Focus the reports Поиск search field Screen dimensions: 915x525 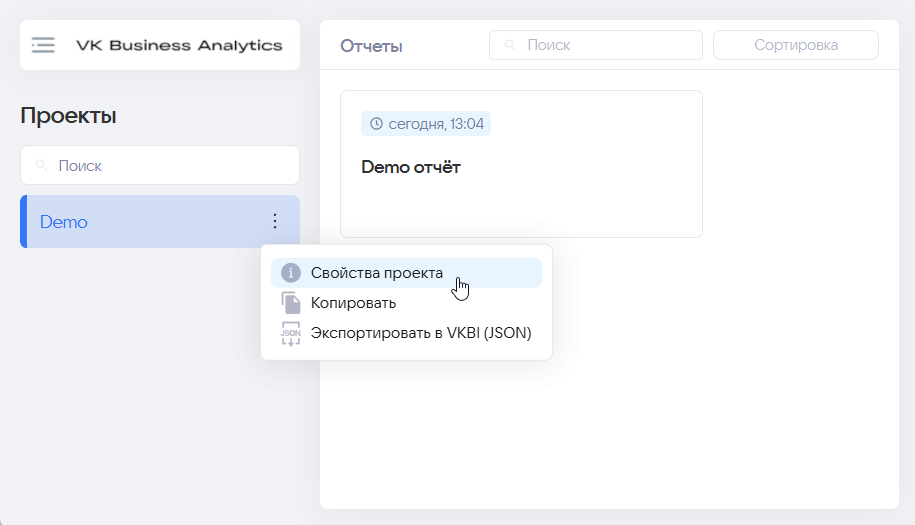pos(596,45)
